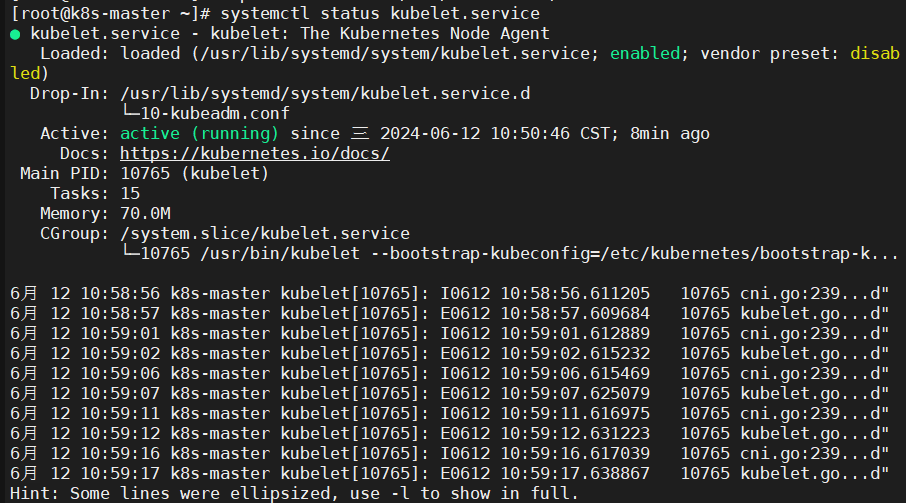The height and width of the screenshot is (503, 906).
Task: Click the yellow 'disab' vendor preset text
Action: pos(875,54)
